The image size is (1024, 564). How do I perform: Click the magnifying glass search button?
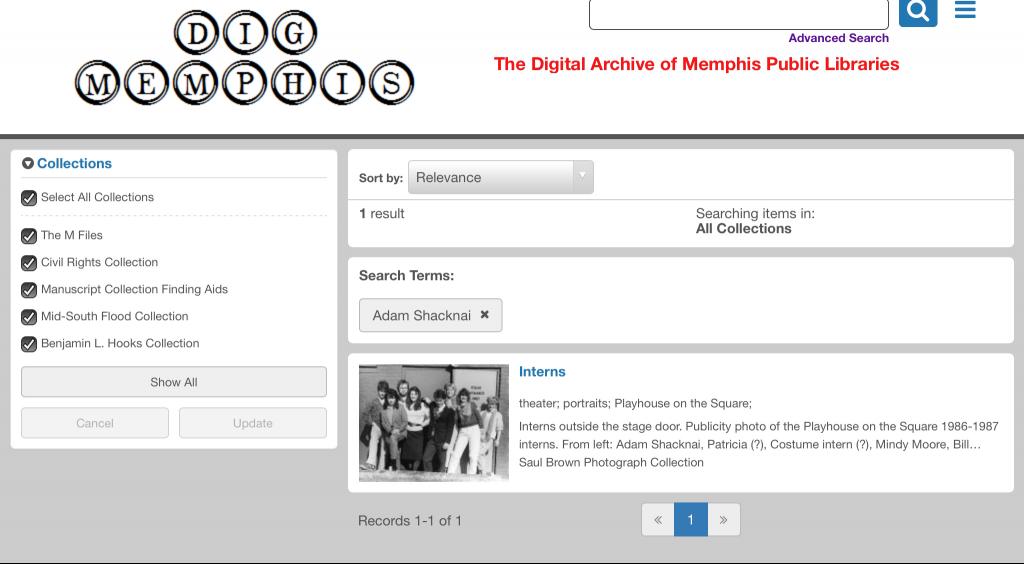tap(917, 11)
